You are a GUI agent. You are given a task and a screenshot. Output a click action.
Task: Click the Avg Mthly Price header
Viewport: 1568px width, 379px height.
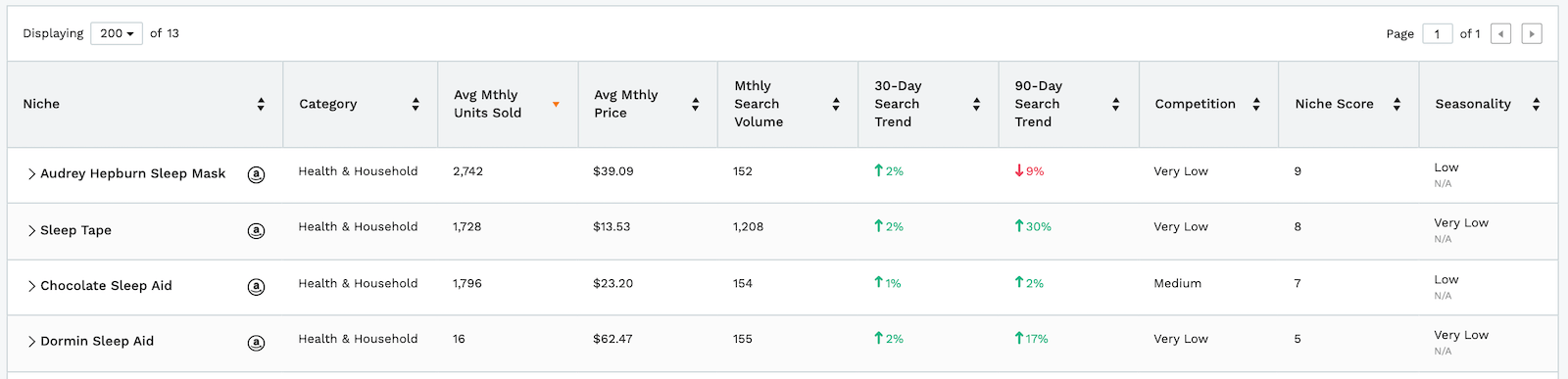coord(626,104)
